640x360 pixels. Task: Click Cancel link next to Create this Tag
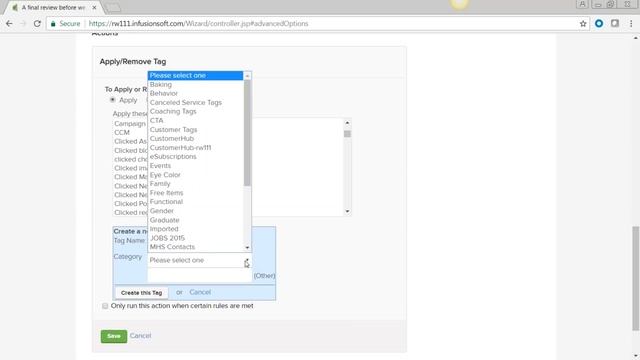point(200,292)
